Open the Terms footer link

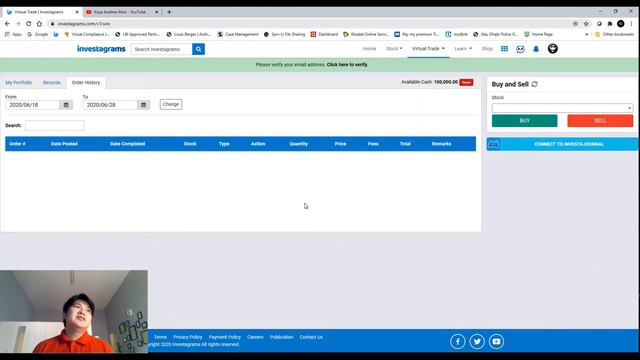tap(160, 337)
